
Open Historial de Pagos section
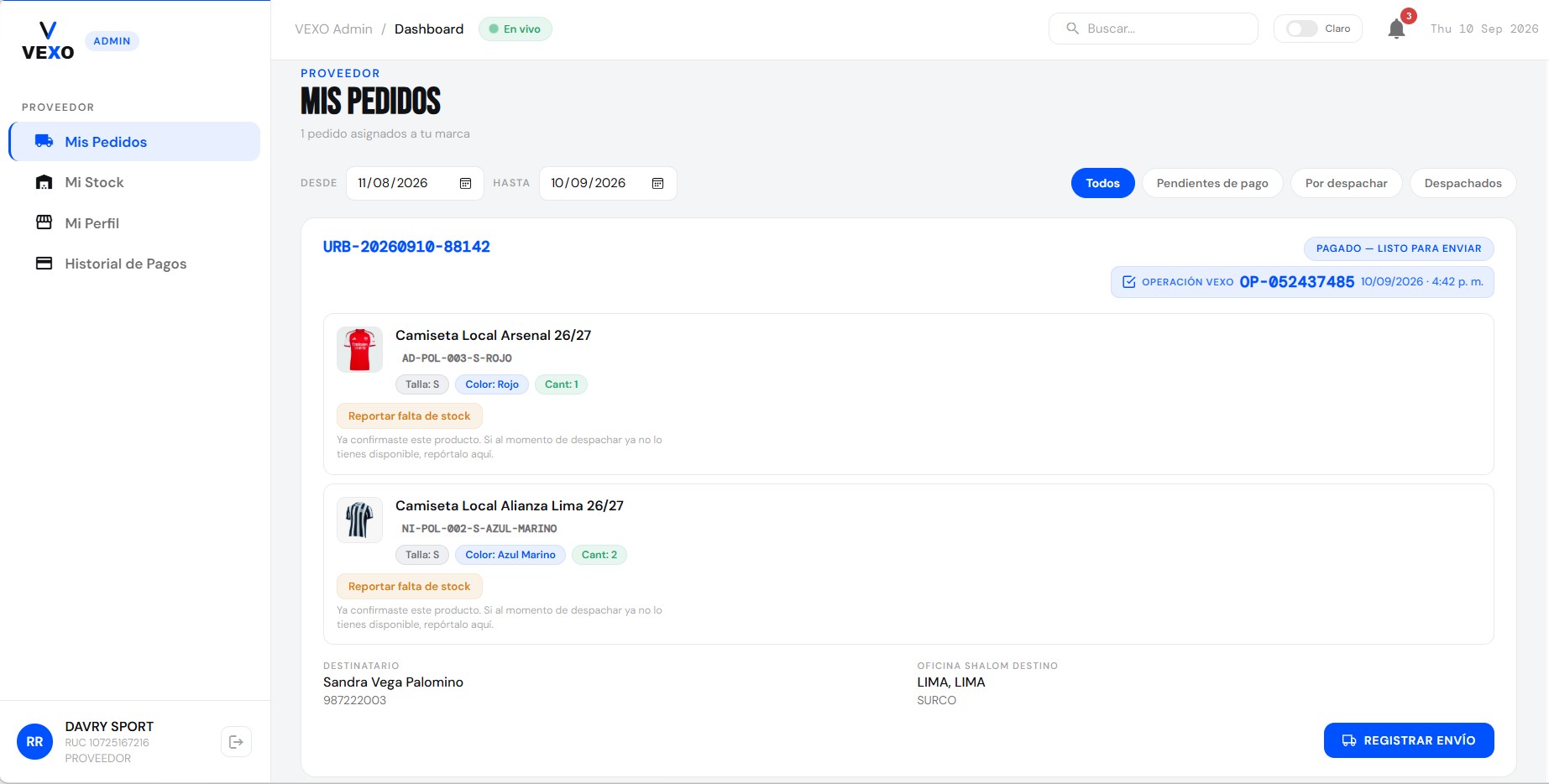coord(135,264)
